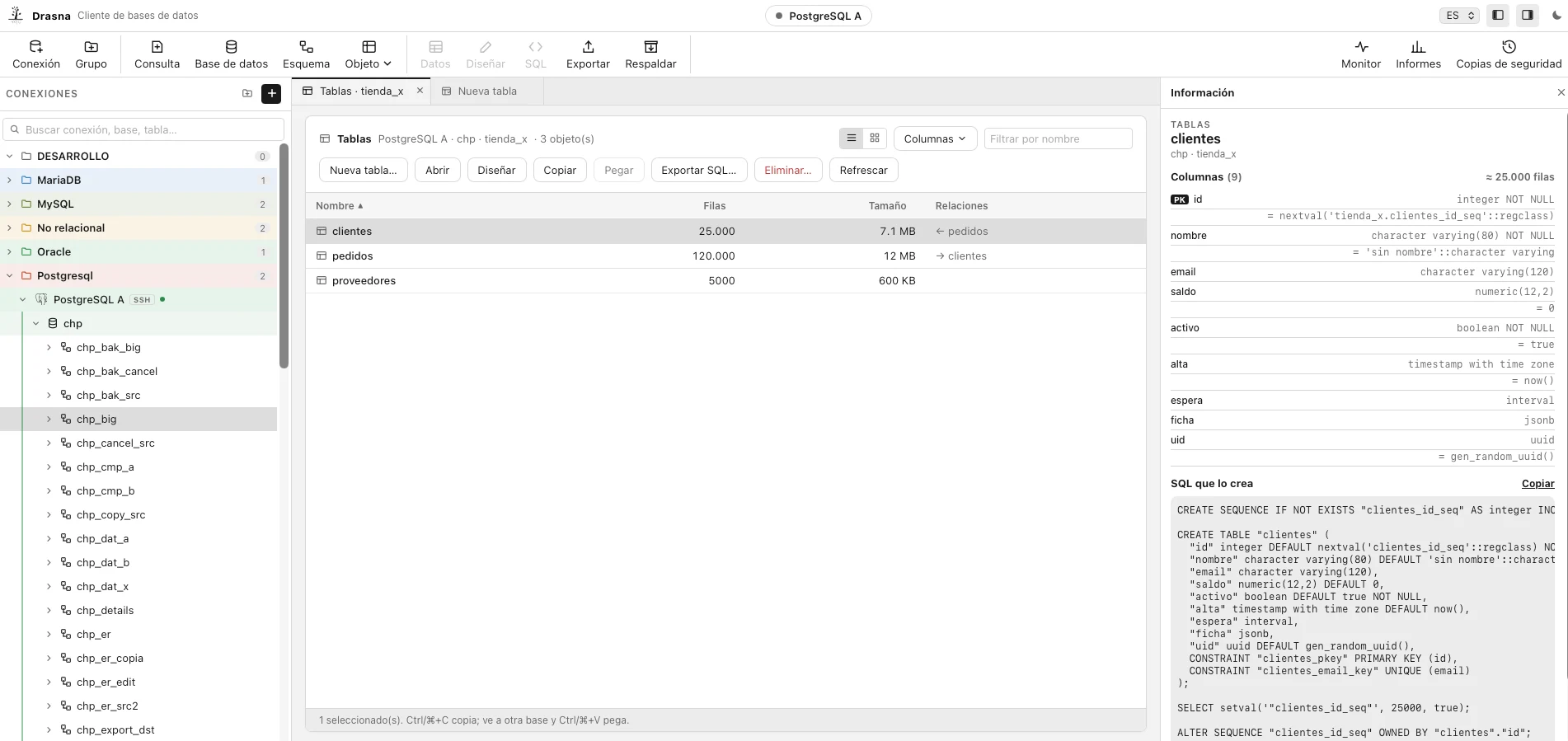The height and width of the screenshot is (741, 1568).
Task: Create a new Grupo from toolbar
Action: [91, 54]
